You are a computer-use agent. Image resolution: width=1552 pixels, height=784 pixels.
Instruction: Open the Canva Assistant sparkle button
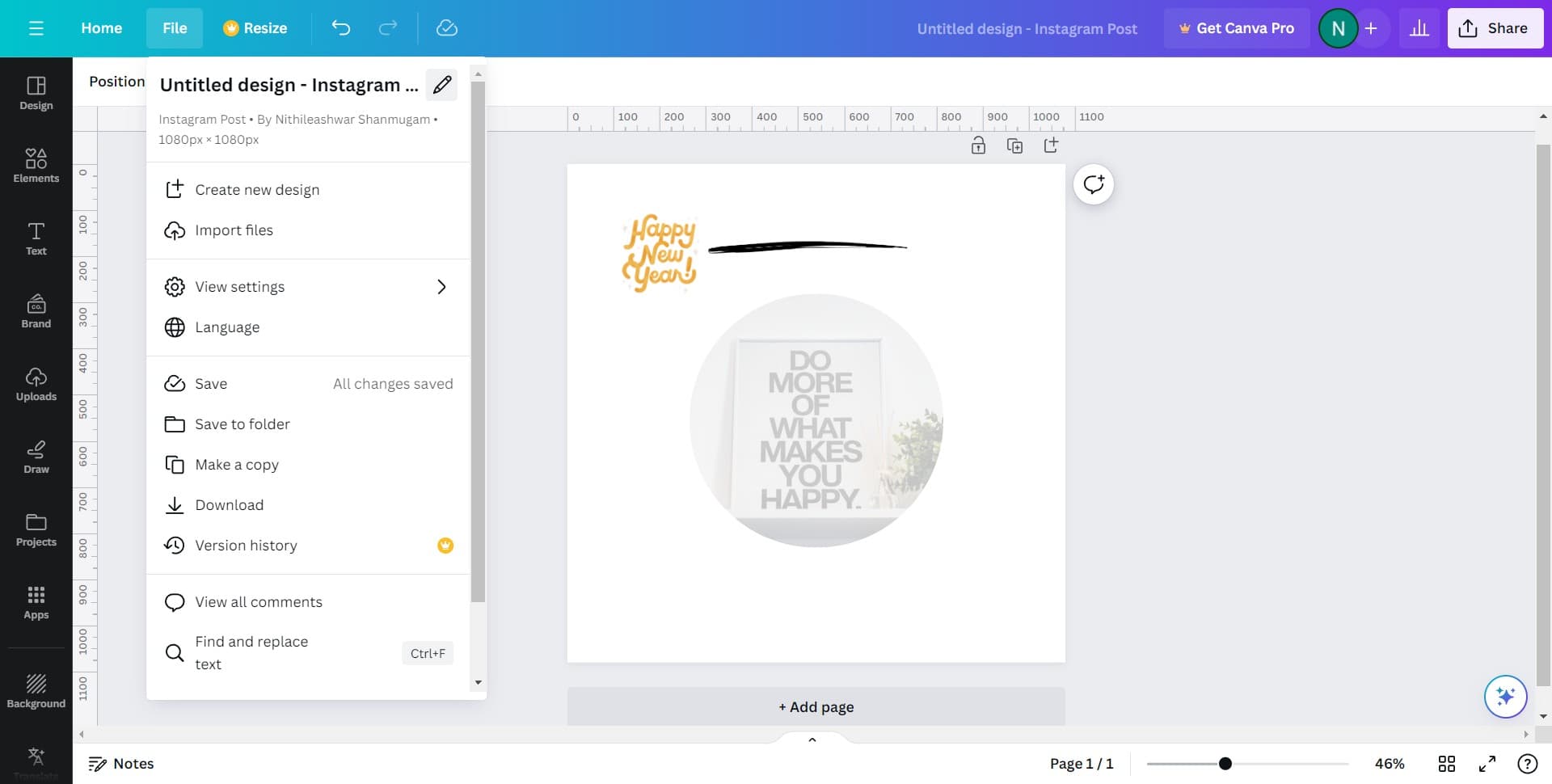click(1505, 696)
